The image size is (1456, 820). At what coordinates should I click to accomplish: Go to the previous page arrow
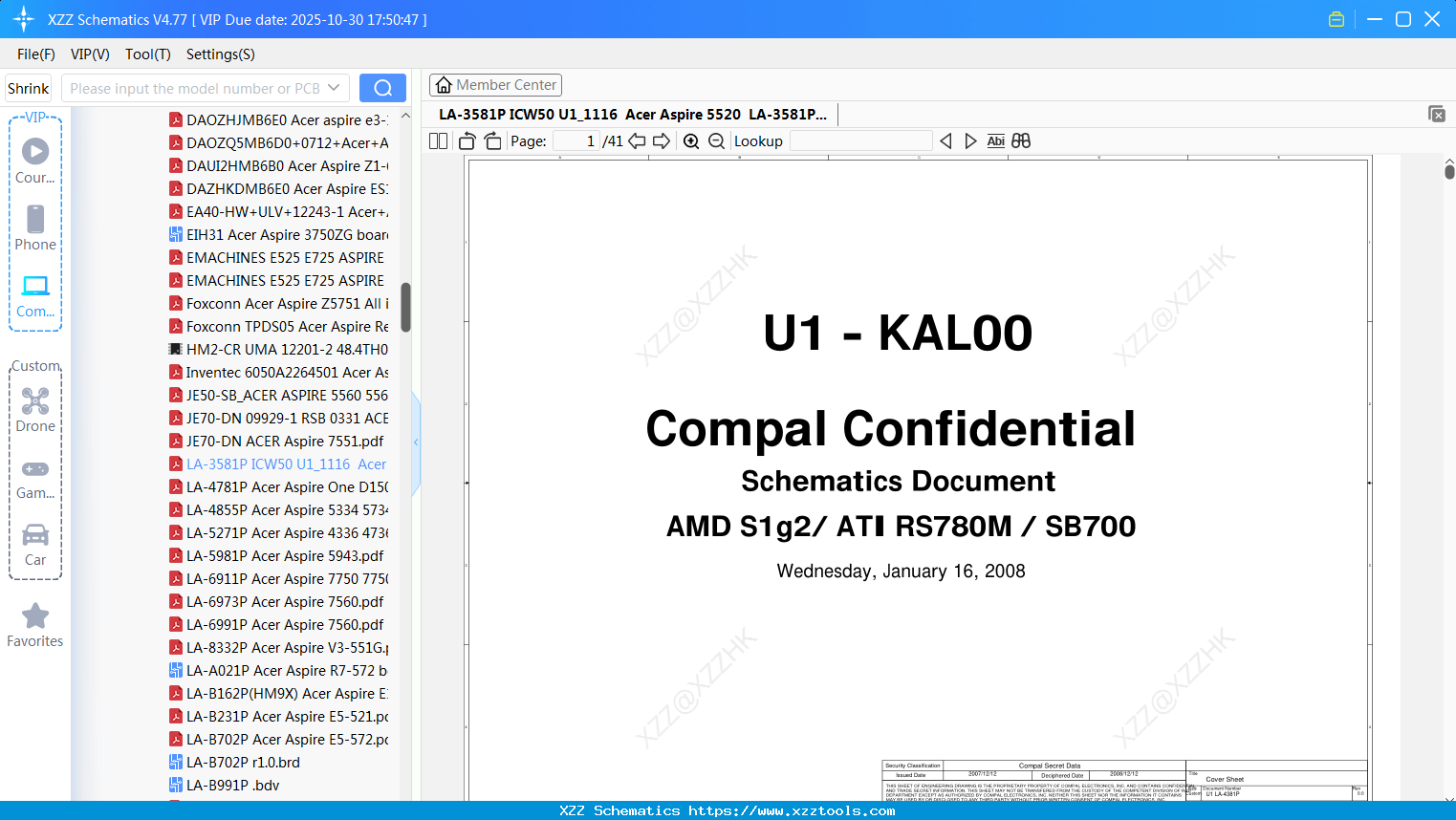637,141
